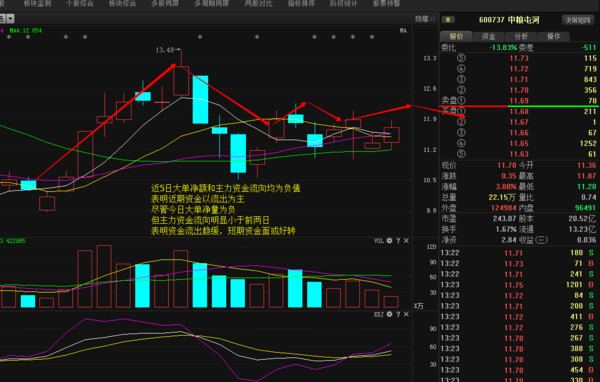The image size is (600, 382).
Task: Close the KDJ indicator panel
Action: (406, 314)
